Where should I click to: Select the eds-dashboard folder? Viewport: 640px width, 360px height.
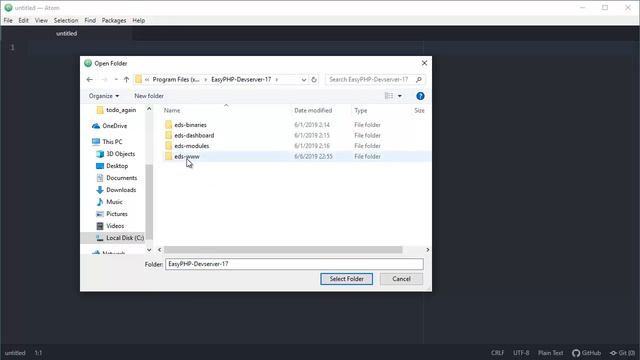pyautogui.click(x=194, y=136)
